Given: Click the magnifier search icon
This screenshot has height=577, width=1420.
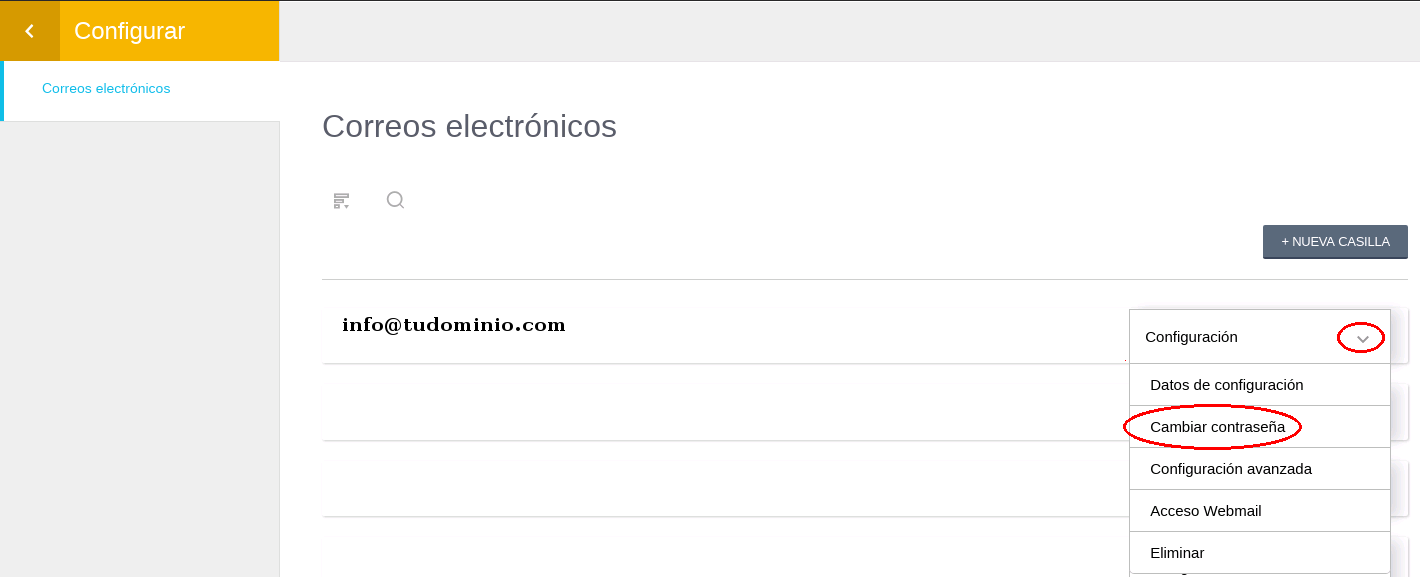Looking at the screenshot, I should (x=395, y=200).
